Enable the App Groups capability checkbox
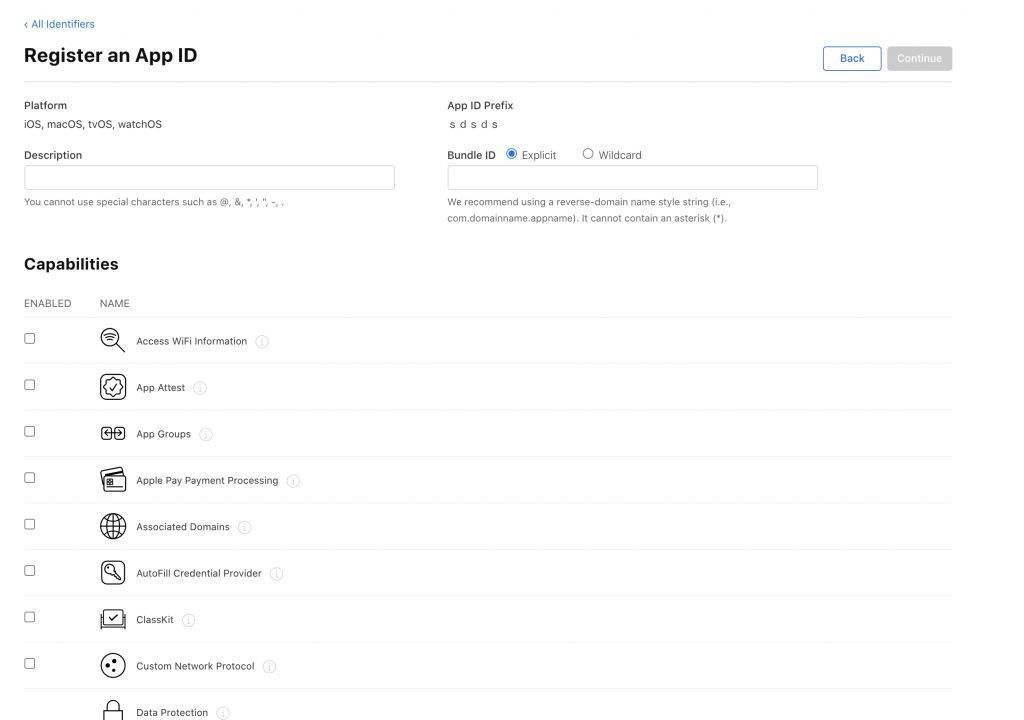The image size is (1024, 720). (29, 431)
